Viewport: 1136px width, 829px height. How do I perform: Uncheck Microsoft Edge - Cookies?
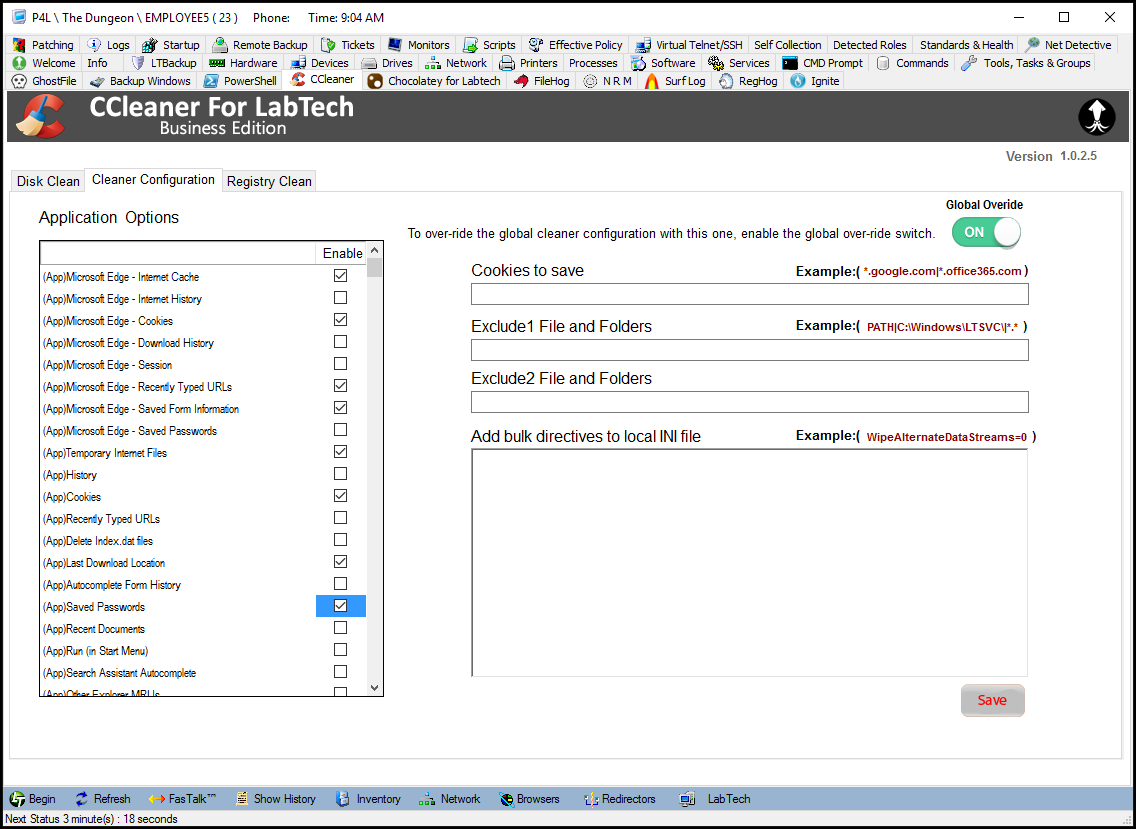(x=341, y=320)
